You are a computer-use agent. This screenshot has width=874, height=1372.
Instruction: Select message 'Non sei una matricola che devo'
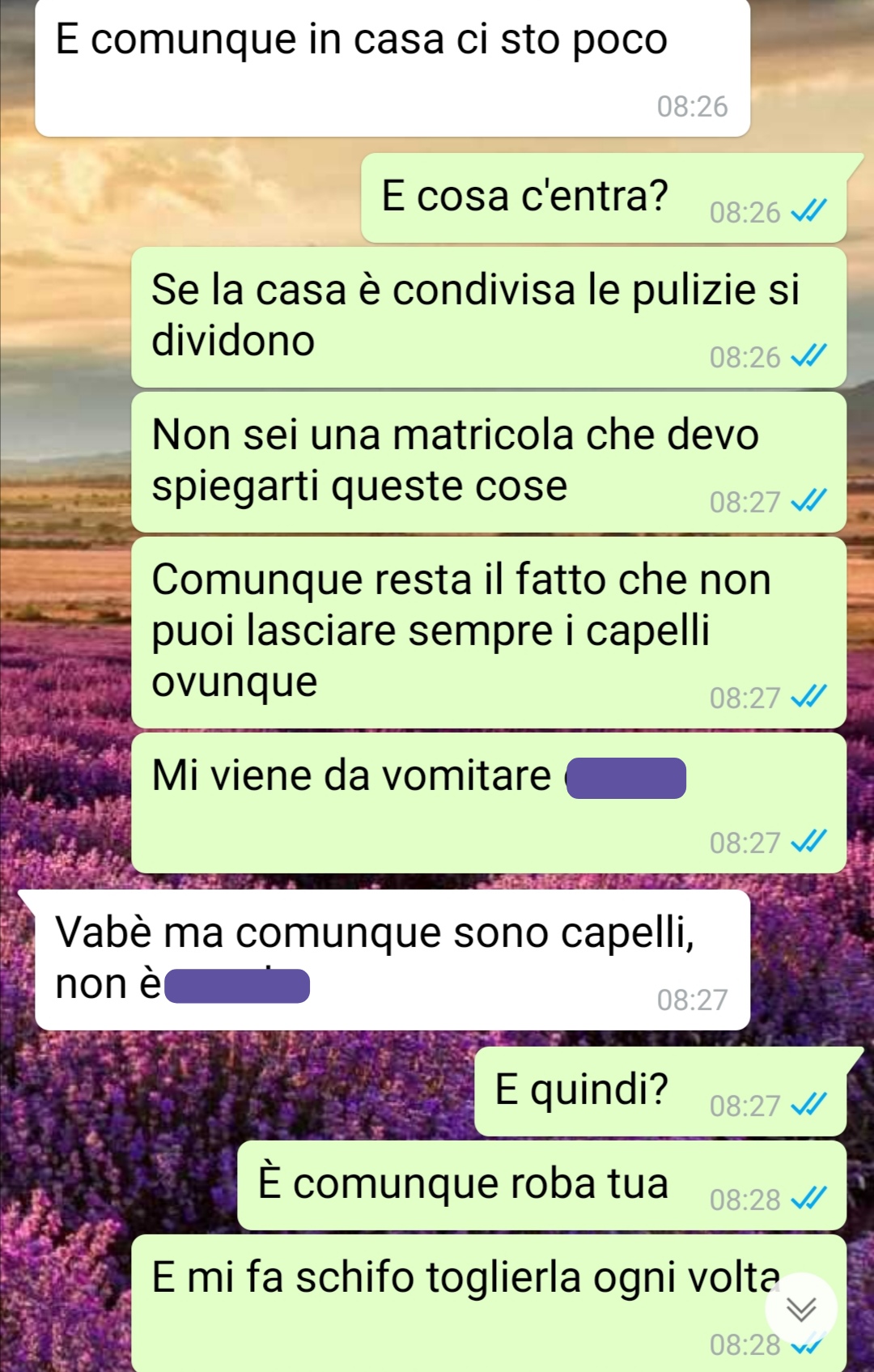[x=489, y=462]
